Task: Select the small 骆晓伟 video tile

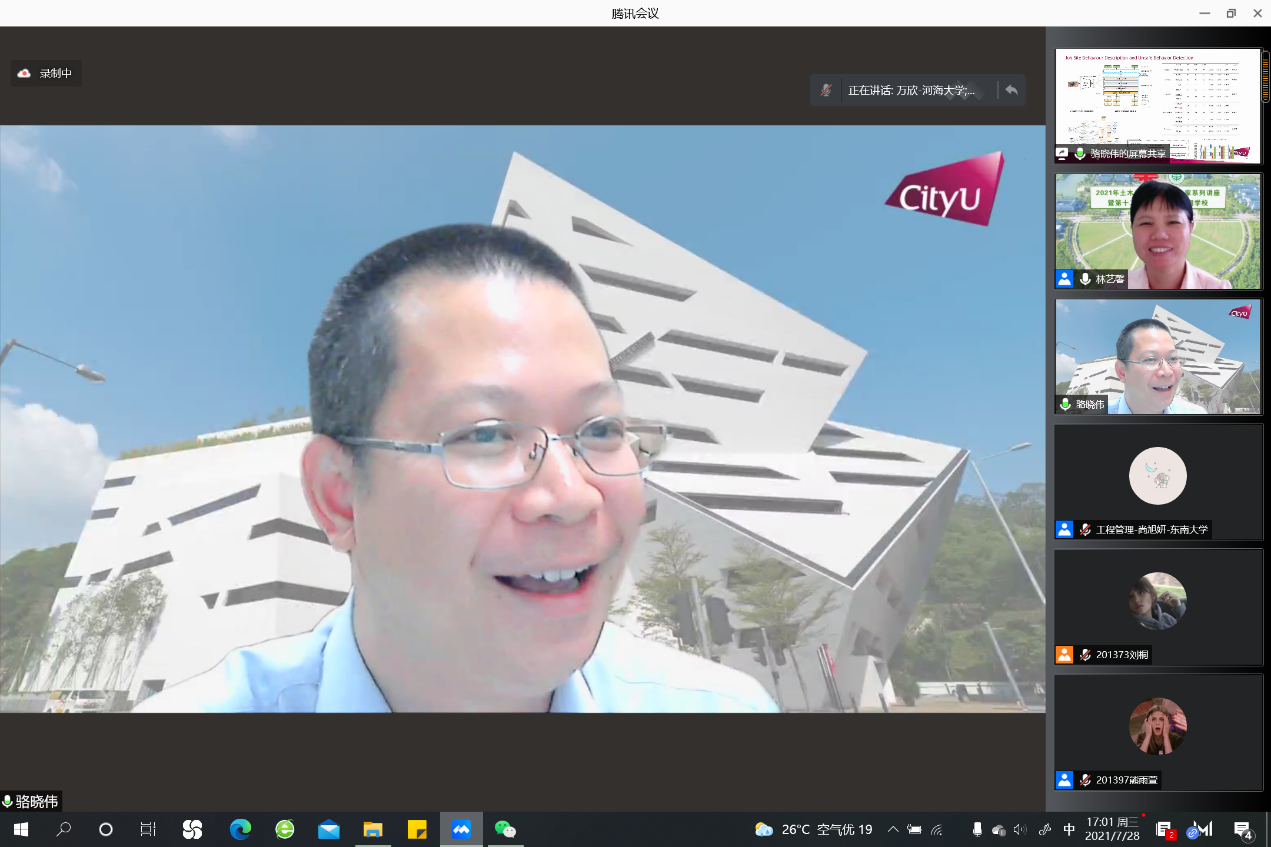Action: (x=1158, y=356)
